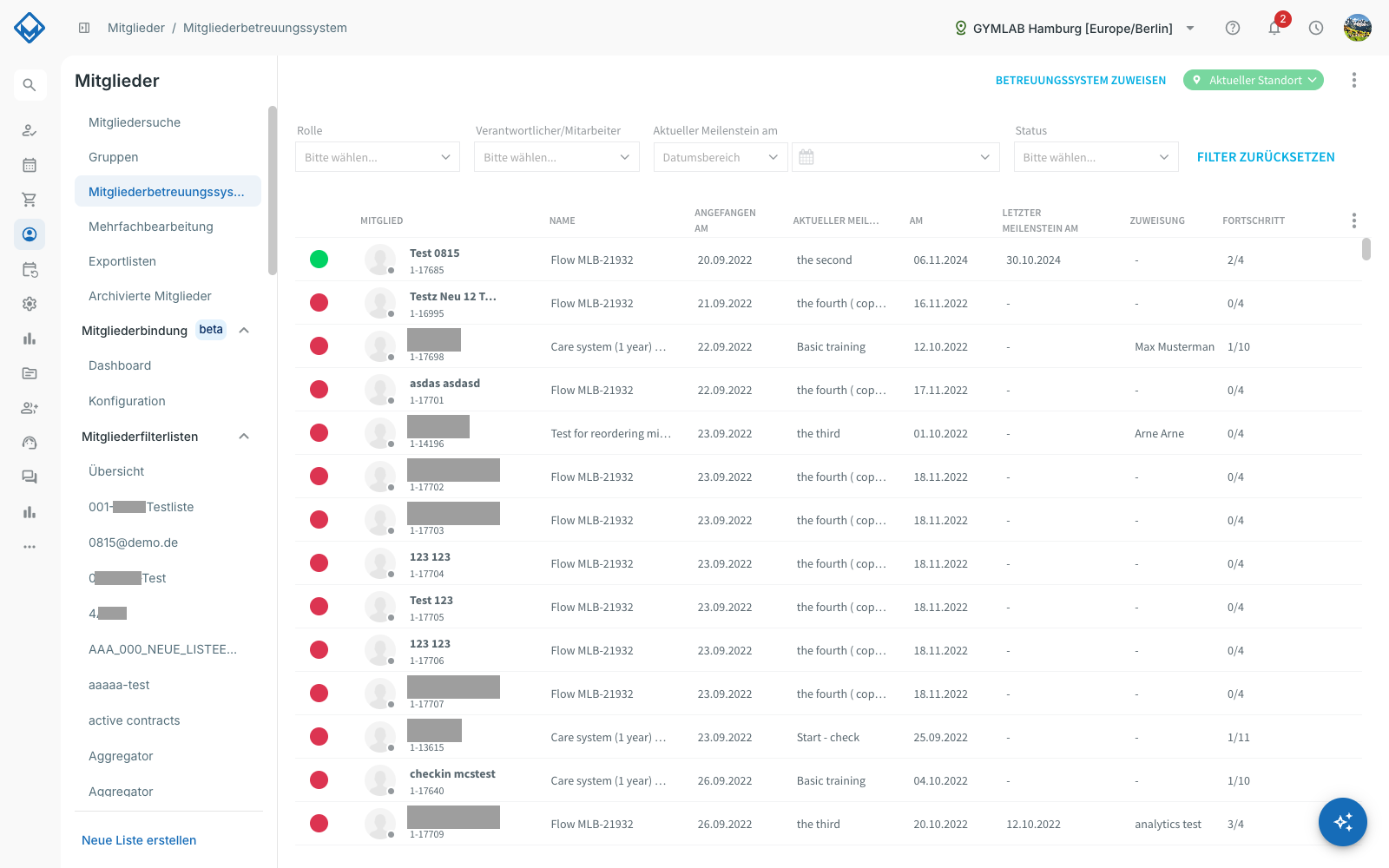Screen dimensions: 1389x868
Task: Open the Aktueller Standort dropdown
Action: pyautogui.click(x=1254, y=80)
